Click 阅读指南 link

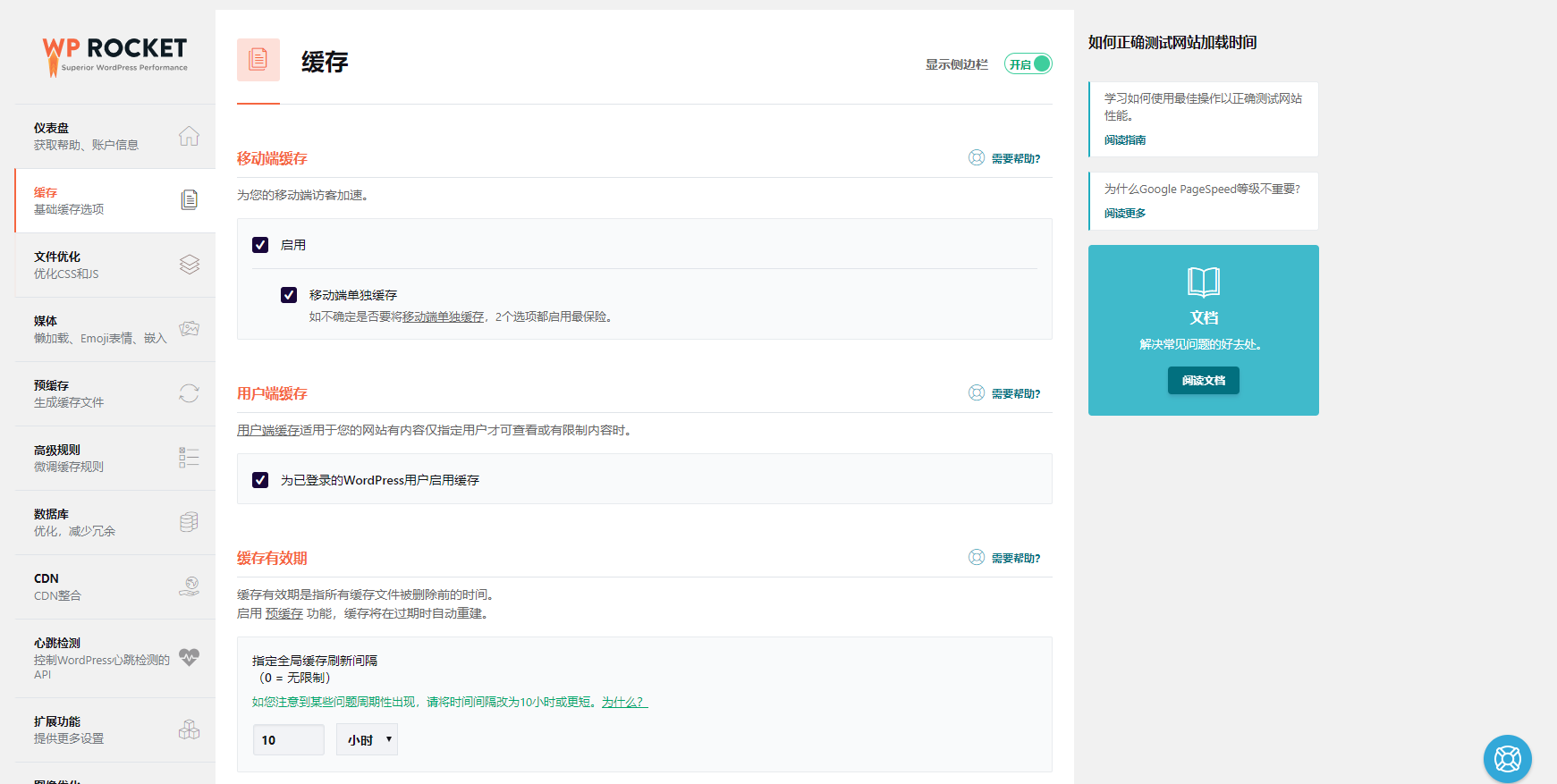pyautogui.click(x=1124, y=140)
